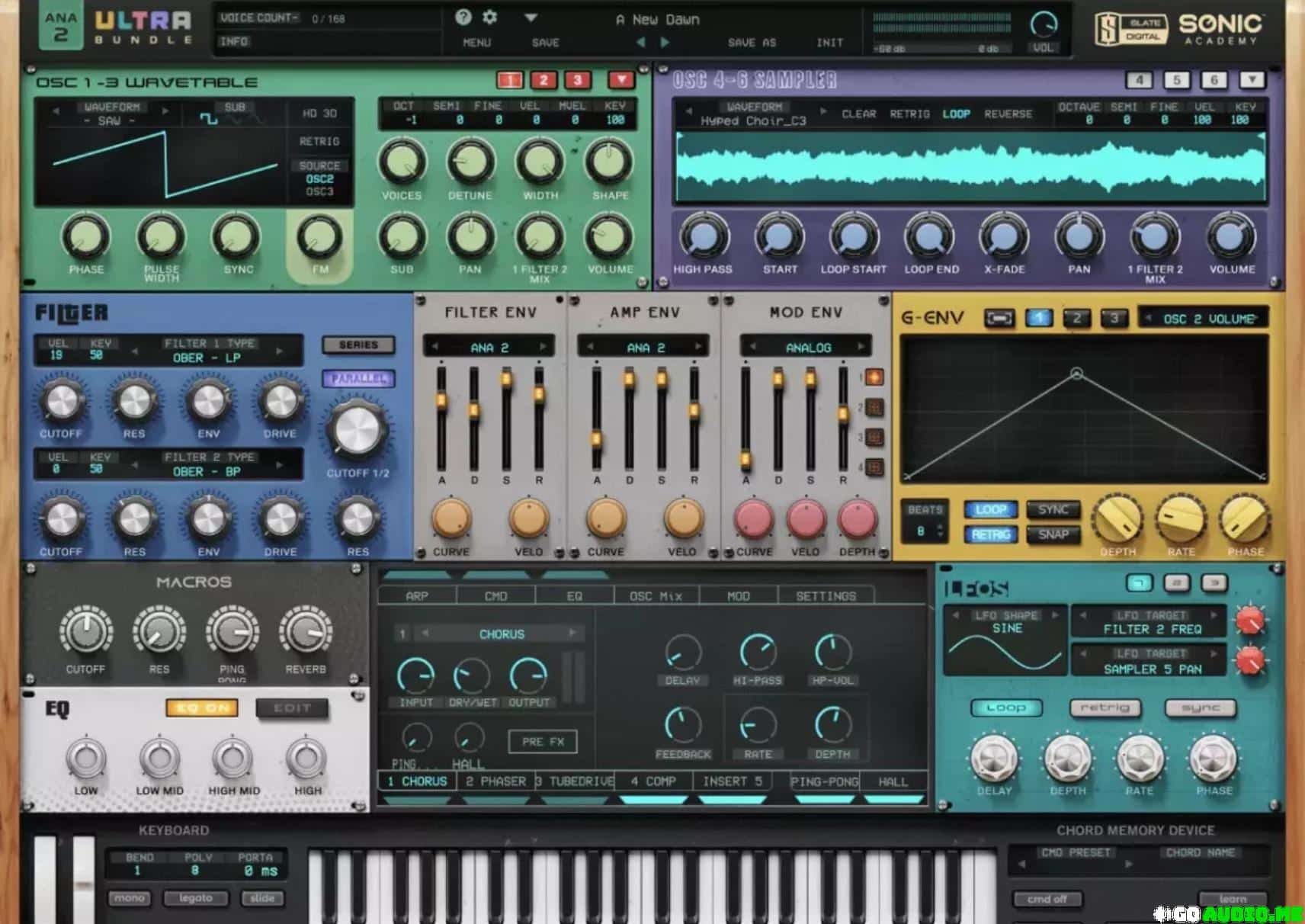Select the next Filter 1 type after OBER - LP
1305x924 pixels.
(279, 351)
